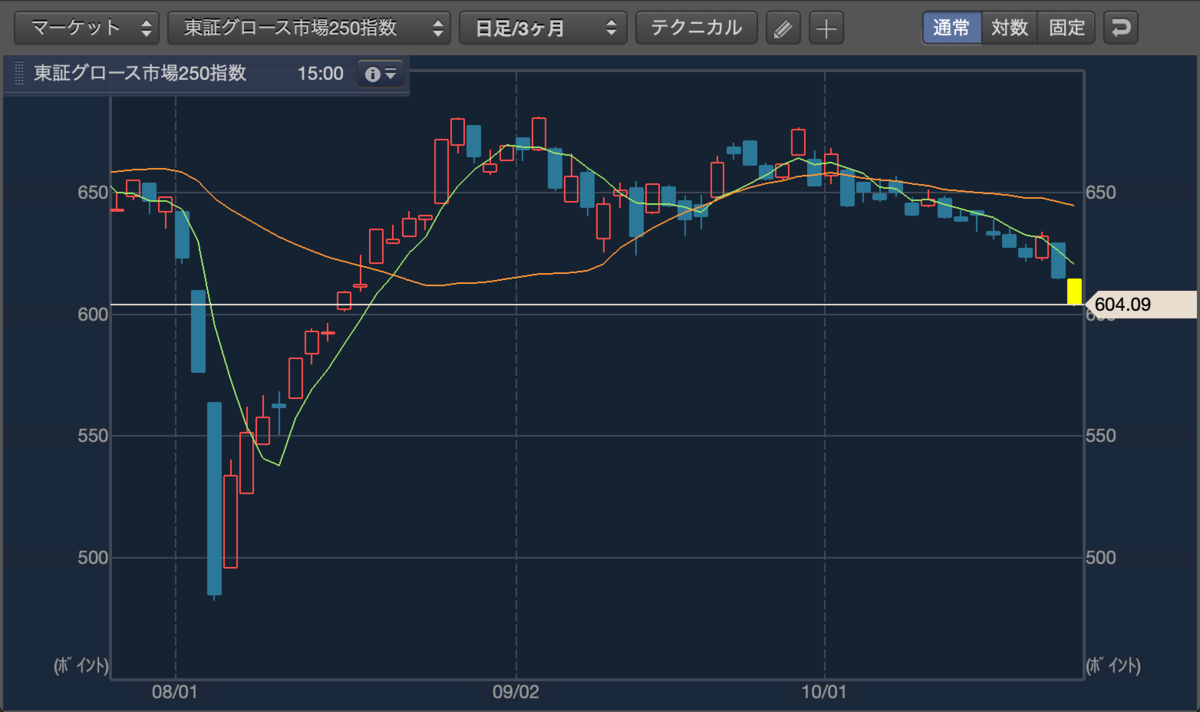Grab the panel drag handle beside the title
Viewport: 1200px width, 712px height.
[18, 74]
